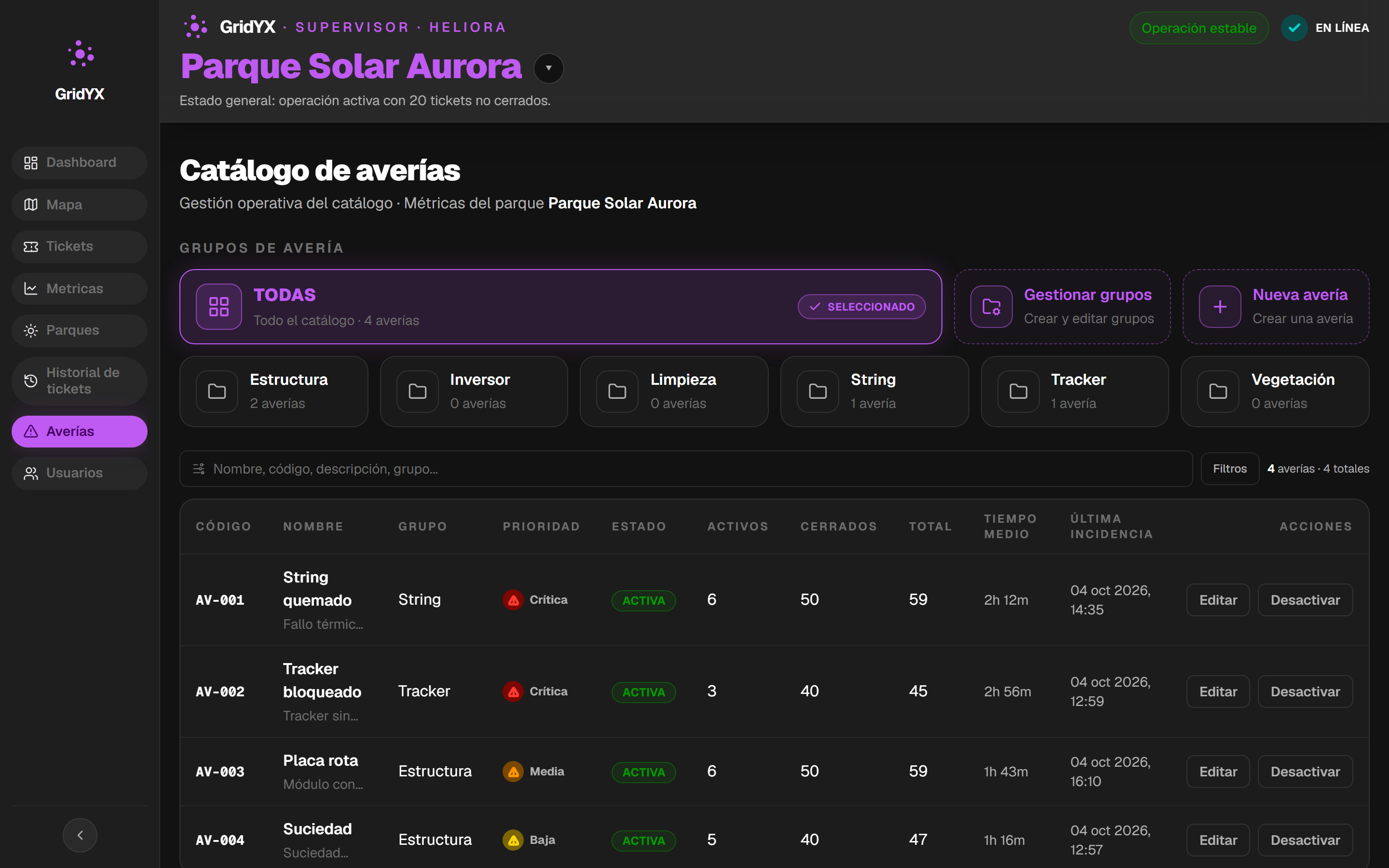Image resolution: width=1389 pixels, height=868 pixels.
Task: Collapse the sidebar with the chevron button
Action: click(80, 835)
